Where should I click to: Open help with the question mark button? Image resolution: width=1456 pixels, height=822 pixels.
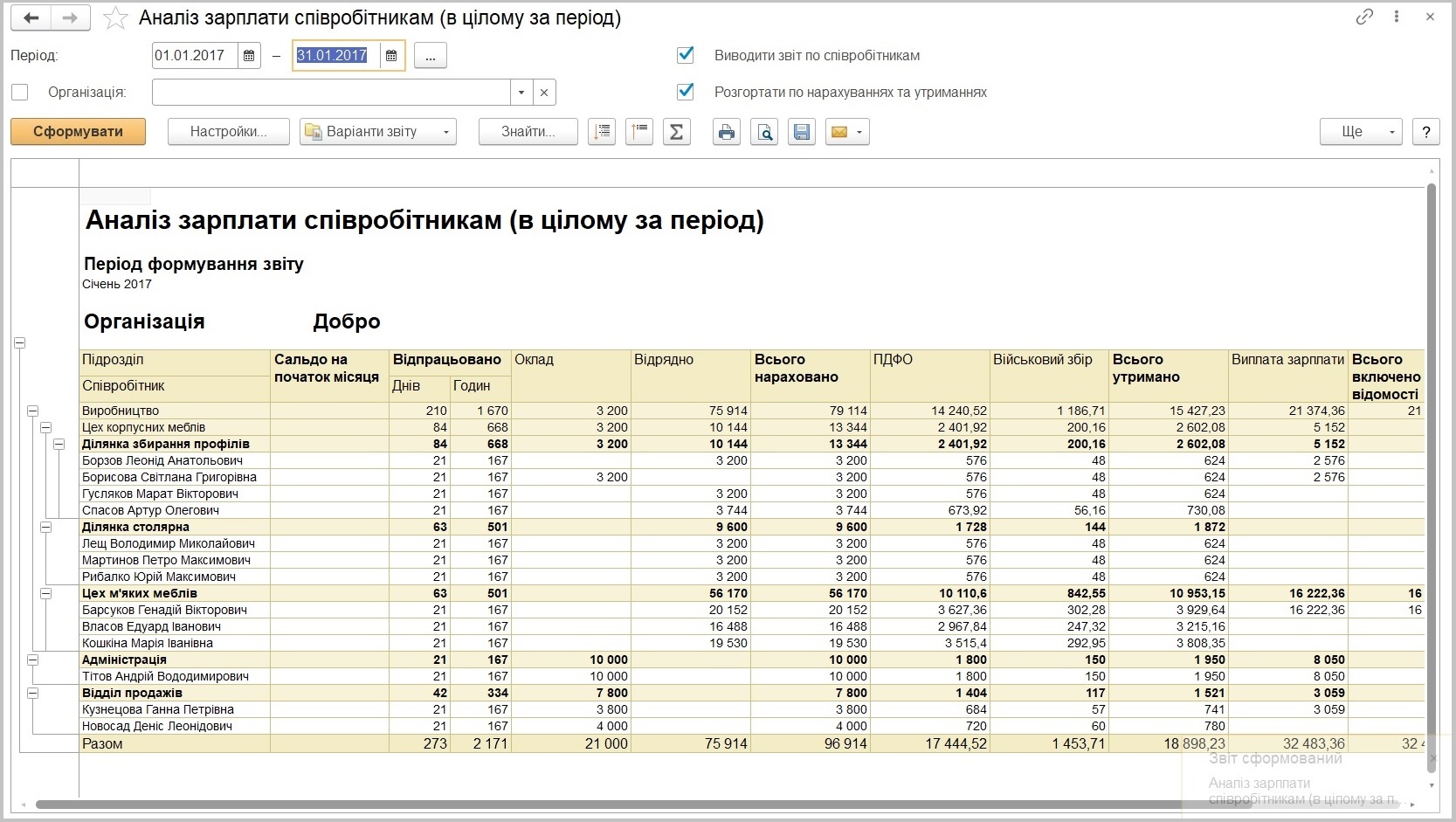point(1426,132)
